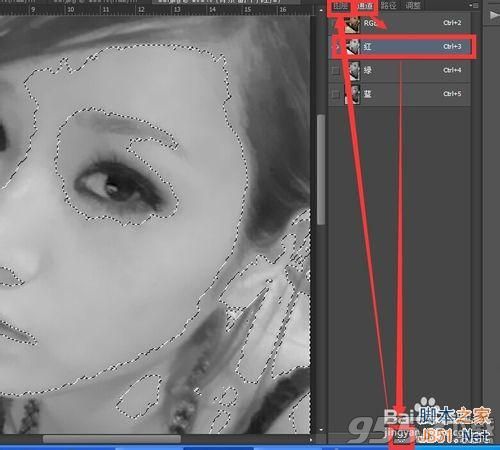Click the canvas vertical scroll up arrow
The height and width of the screenshot is (450, 500).
coord(321,11)
